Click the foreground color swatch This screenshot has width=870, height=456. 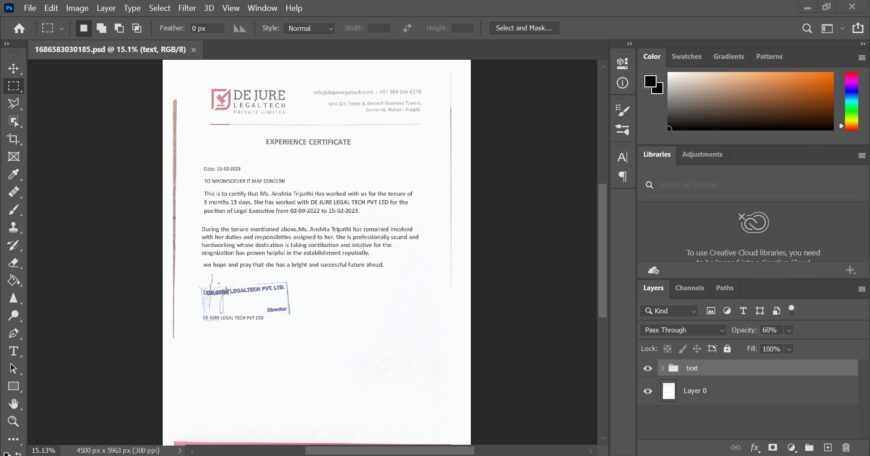650,82
